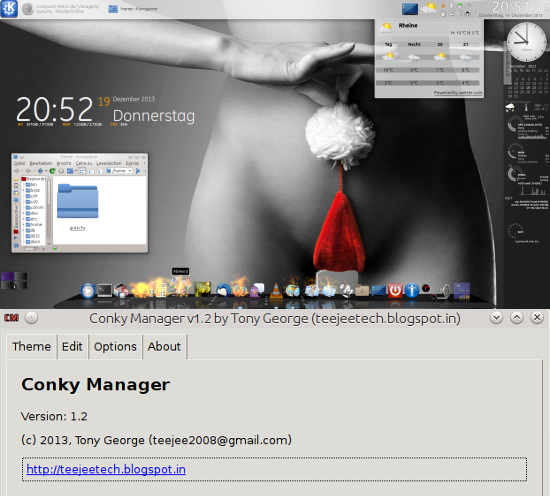This screenshot has width=550, height=496.
Task: Click the analog clock widget
Action: [x=526, y=42]
